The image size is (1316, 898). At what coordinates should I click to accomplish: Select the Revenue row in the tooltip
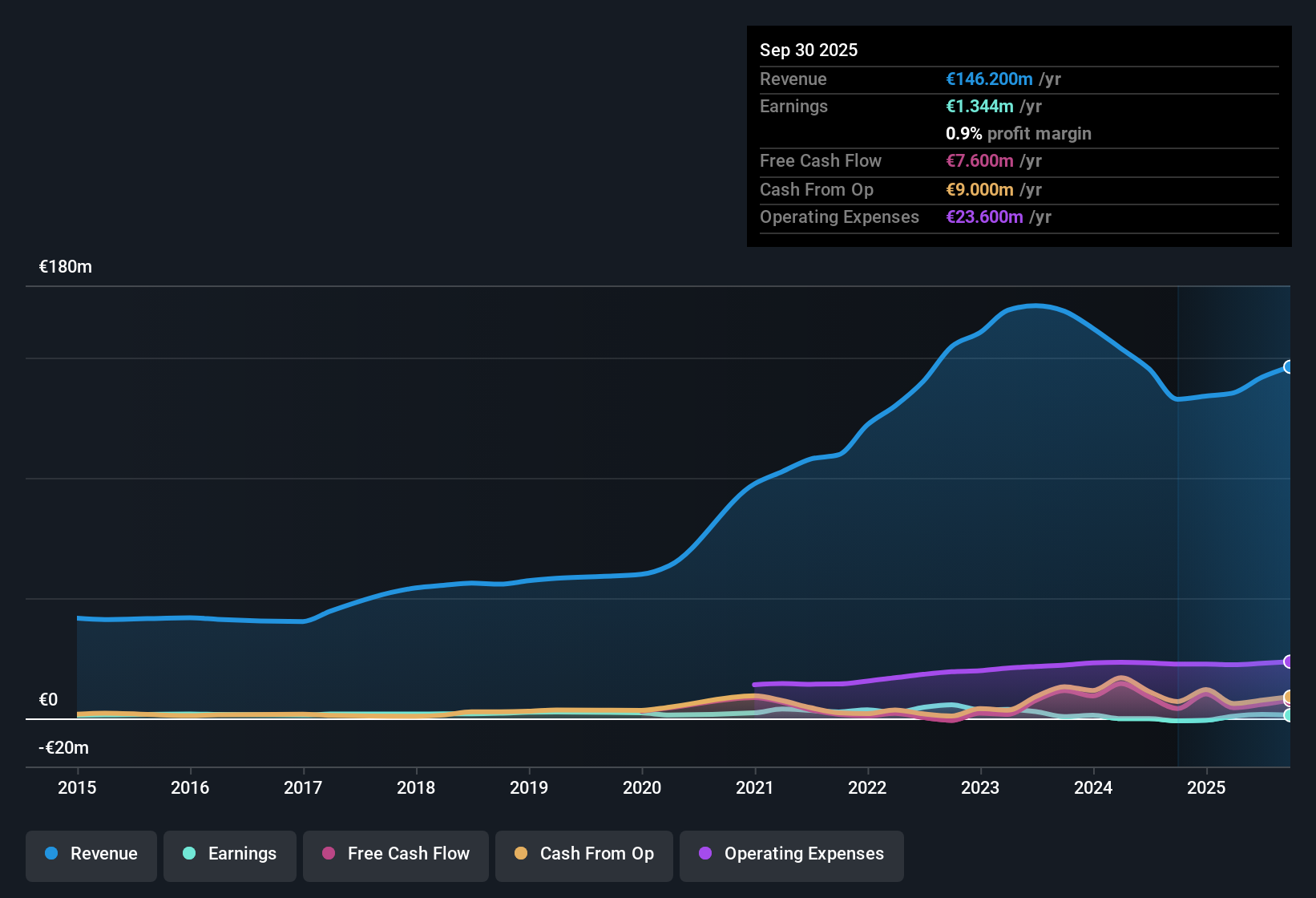1018,79
